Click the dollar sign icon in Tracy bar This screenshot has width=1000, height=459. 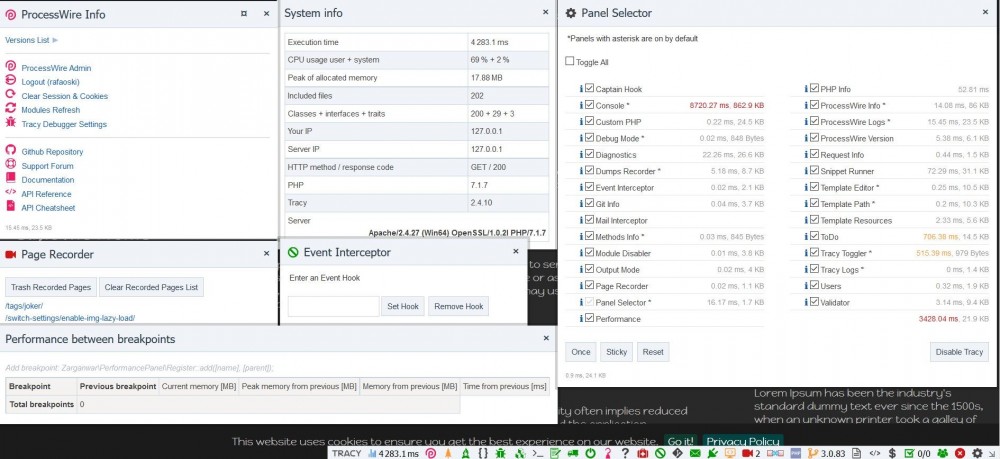892,453
